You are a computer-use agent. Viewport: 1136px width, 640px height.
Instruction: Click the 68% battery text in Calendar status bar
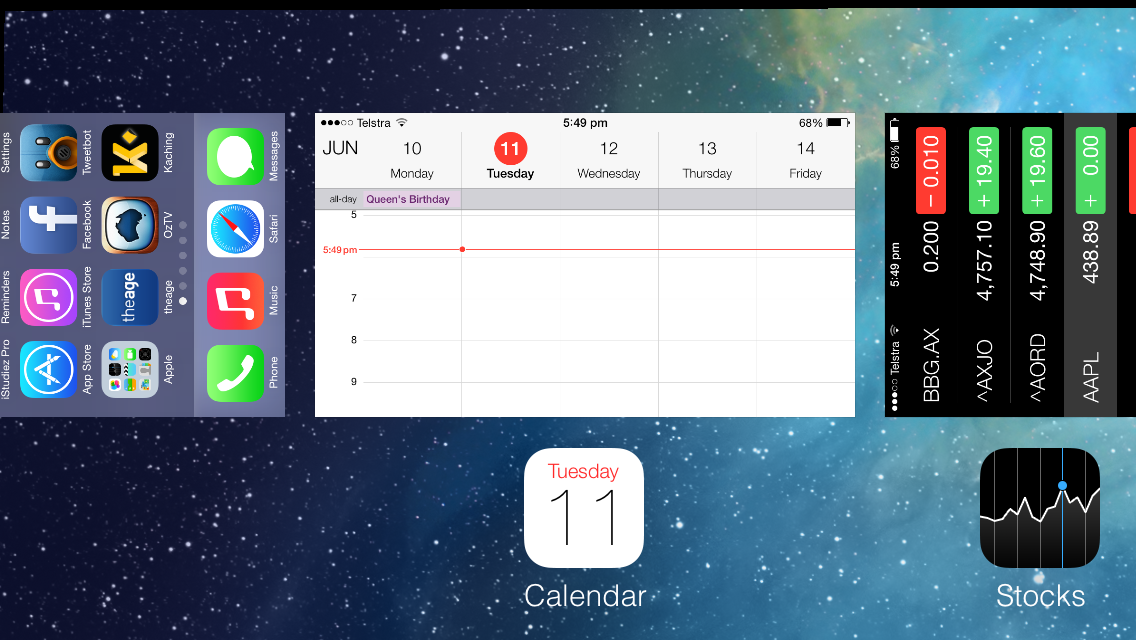tap(811, 123)
